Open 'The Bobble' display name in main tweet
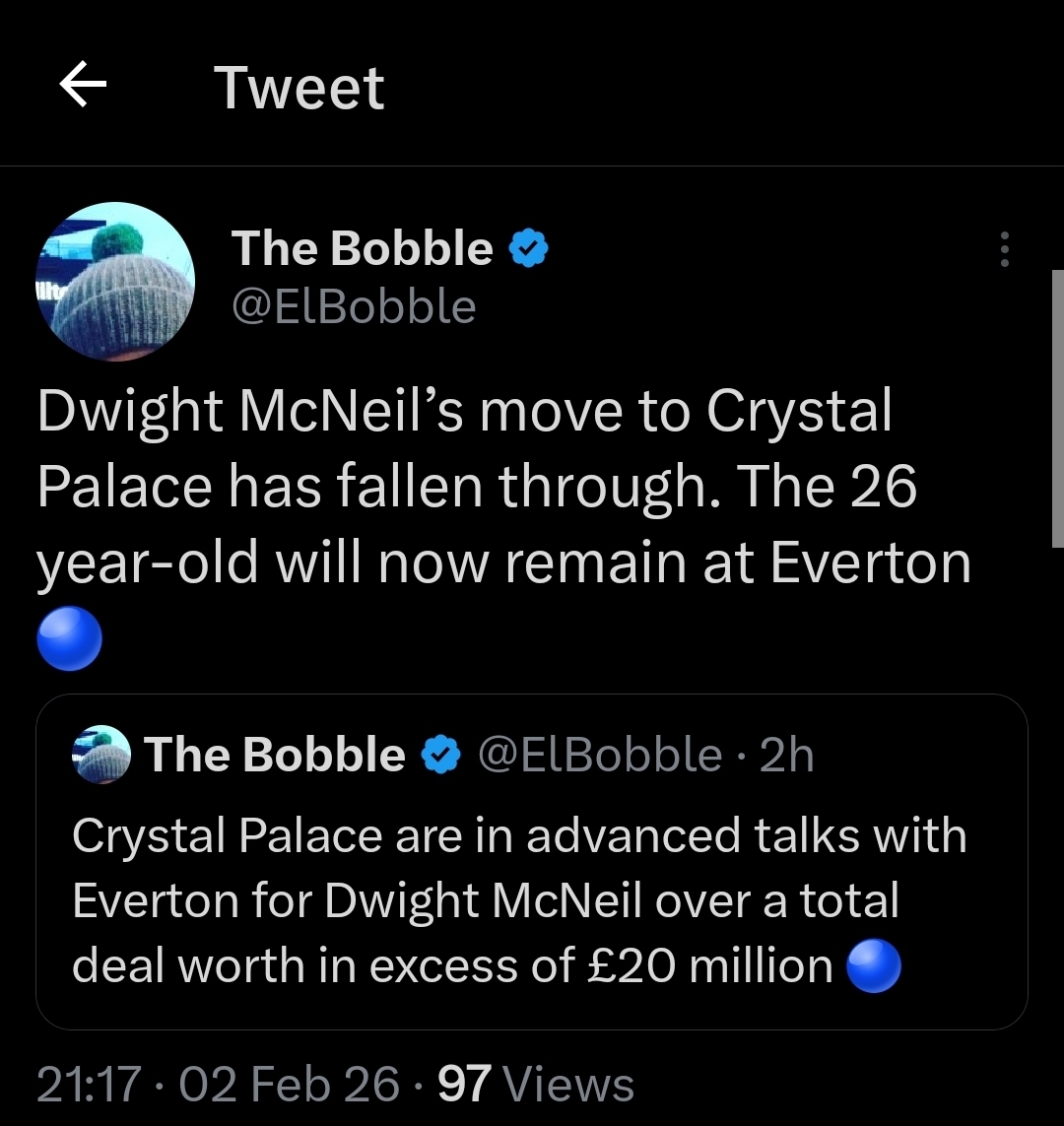The image size is (1064, 1126). coord(362,248)
